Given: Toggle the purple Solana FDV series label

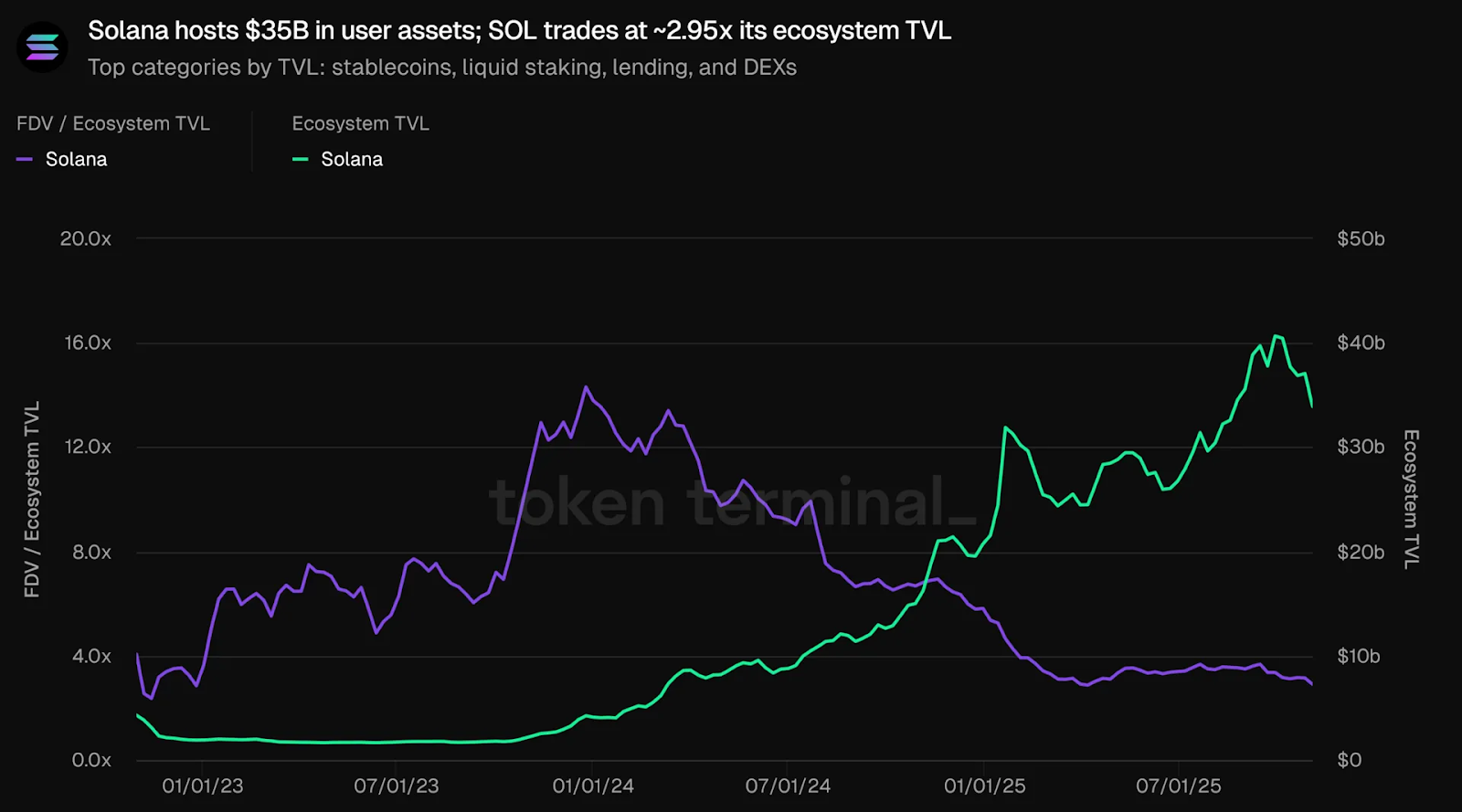Looking at the screenshot, I should (x=76, y=160).
